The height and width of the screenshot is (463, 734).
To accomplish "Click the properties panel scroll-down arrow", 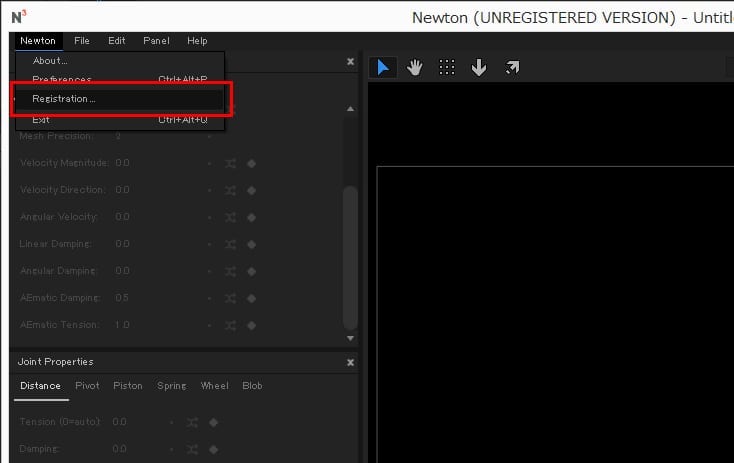I will 350,338.
